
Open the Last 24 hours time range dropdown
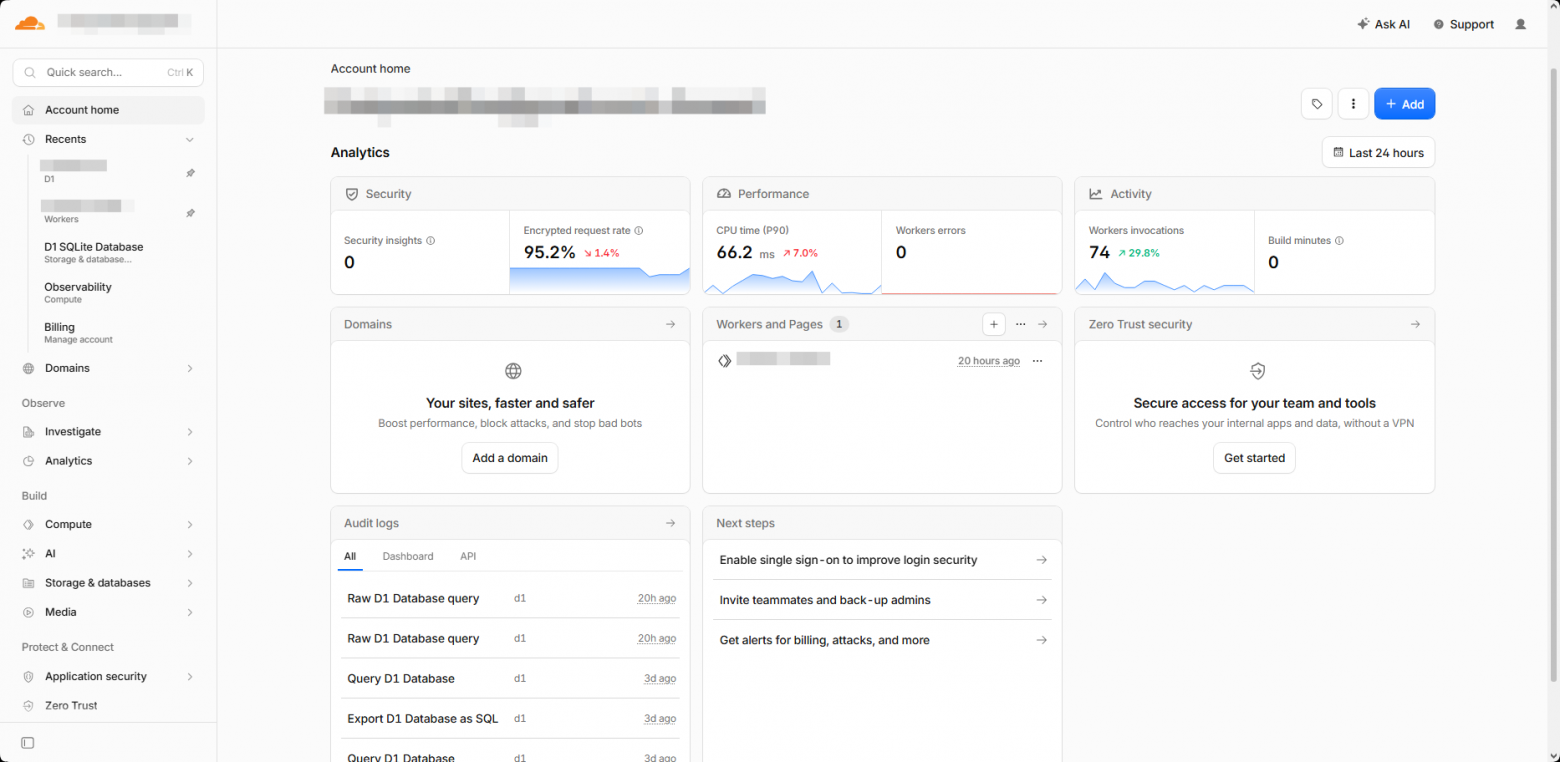[1378, 153]
